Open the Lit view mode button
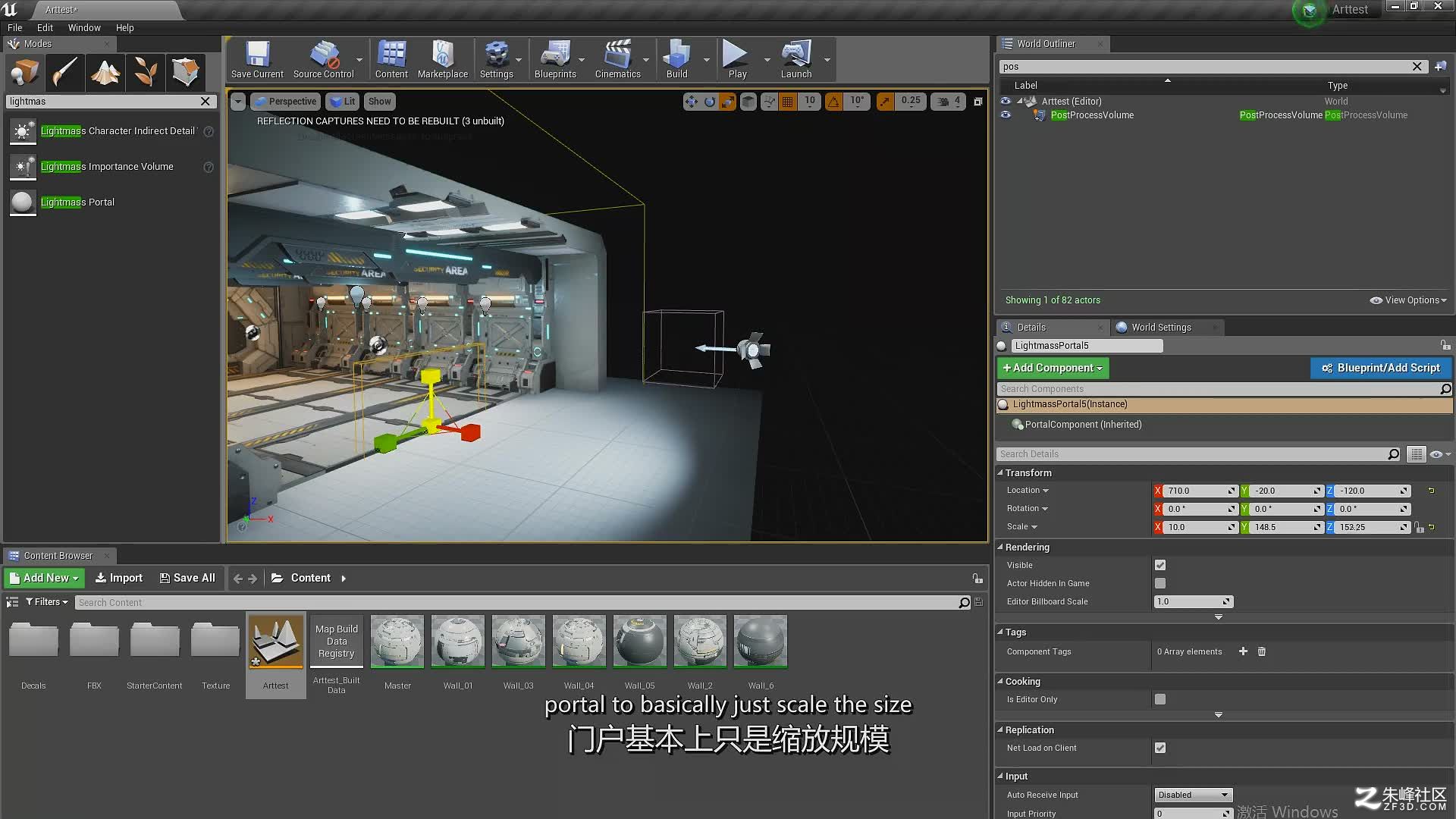The width and height of the screenshot is (1456, 819). 344,102
